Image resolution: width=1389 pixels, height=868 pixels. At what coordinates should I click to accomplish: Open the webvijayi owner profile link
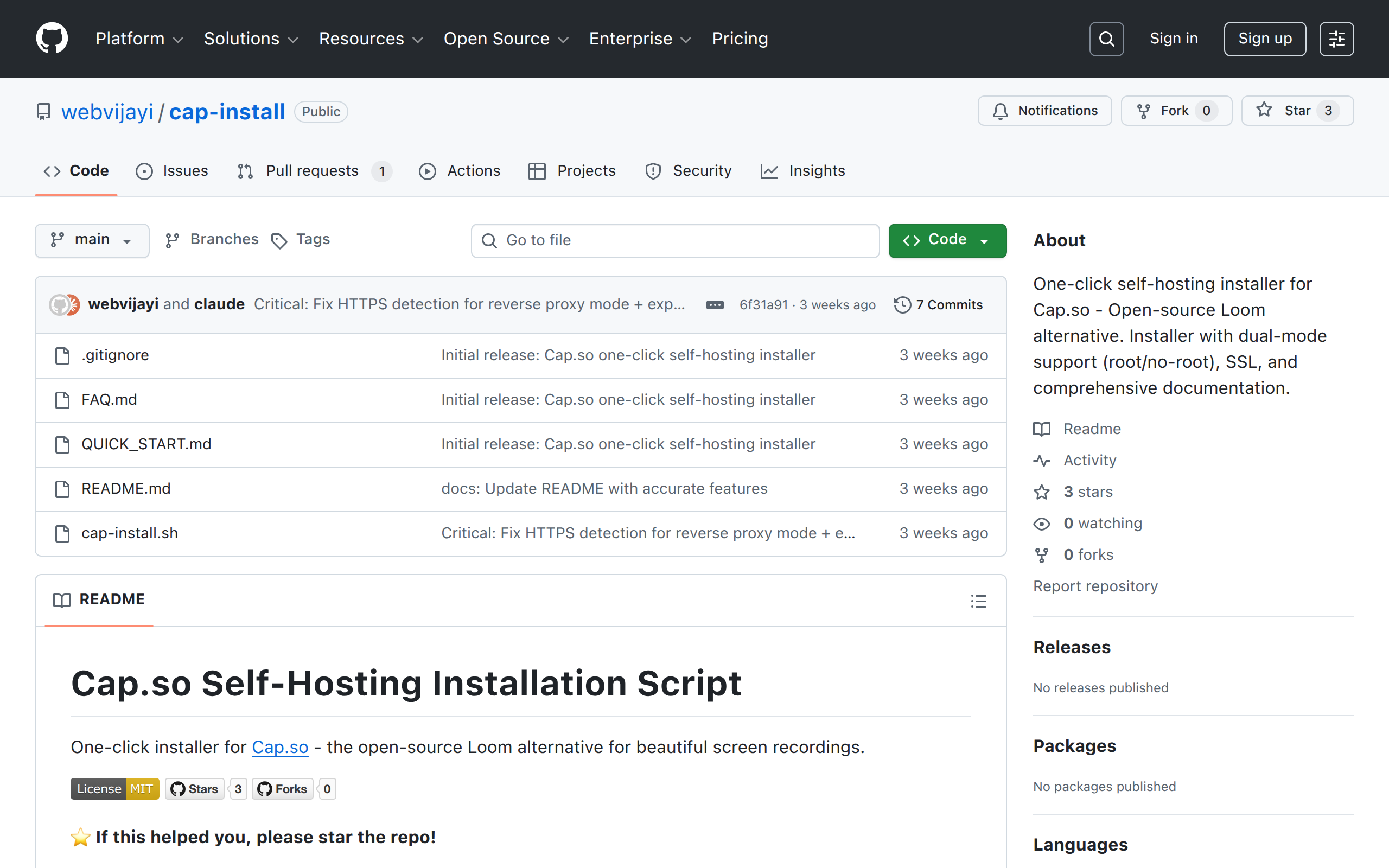[x=107, y=111]
